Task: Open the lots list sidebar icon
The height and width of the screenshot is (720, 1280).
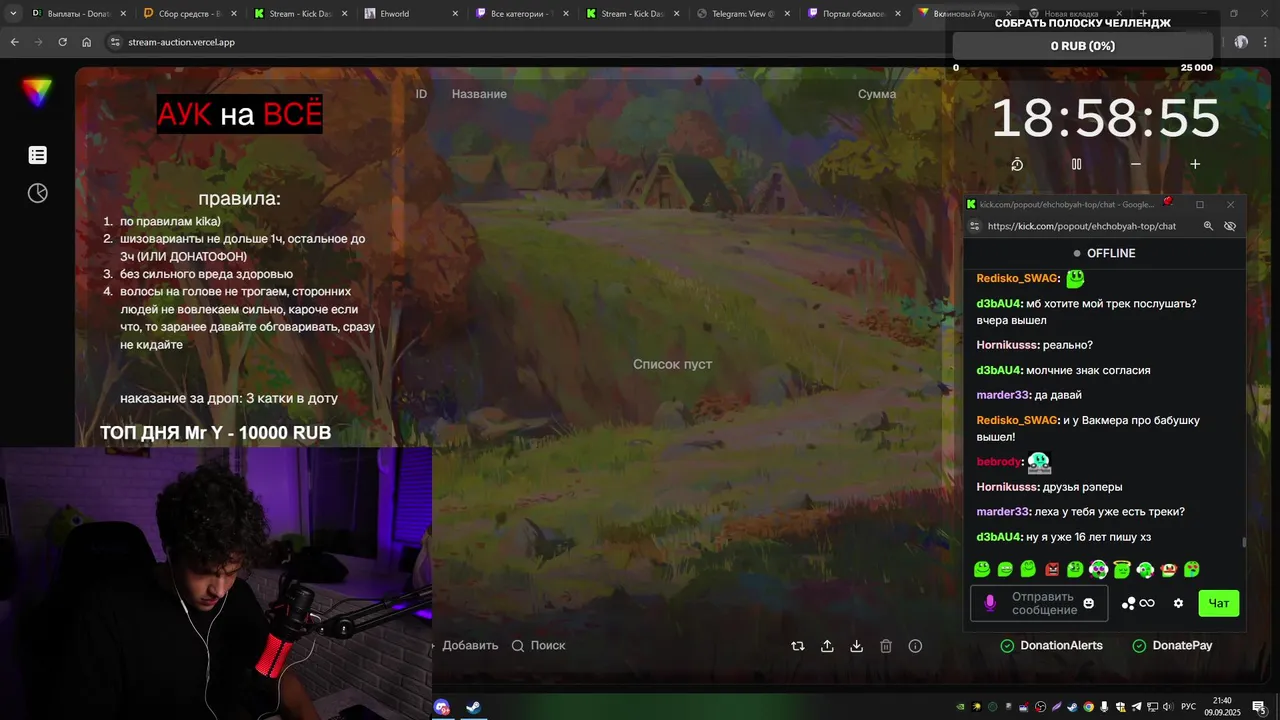Action: tap(37, 155)
